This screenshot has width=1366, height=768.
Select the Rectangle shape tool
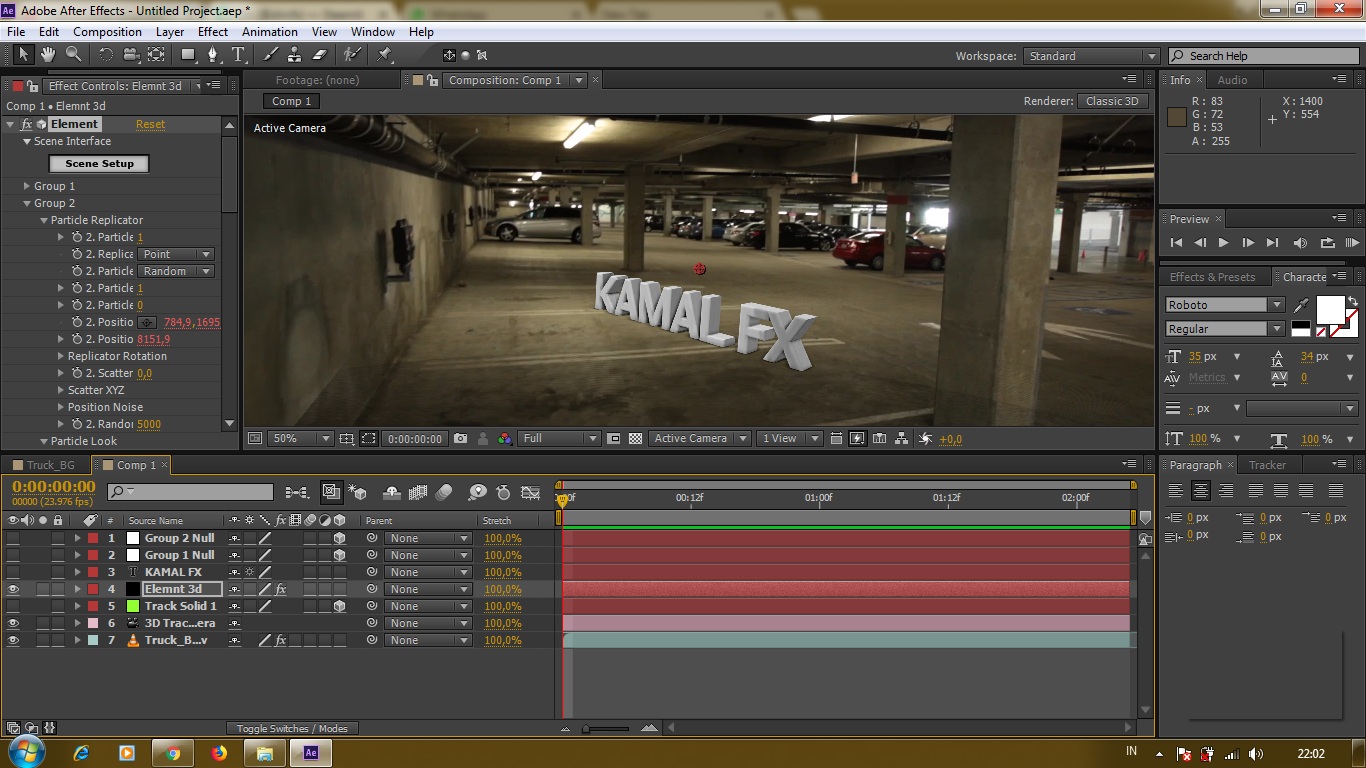187,55
